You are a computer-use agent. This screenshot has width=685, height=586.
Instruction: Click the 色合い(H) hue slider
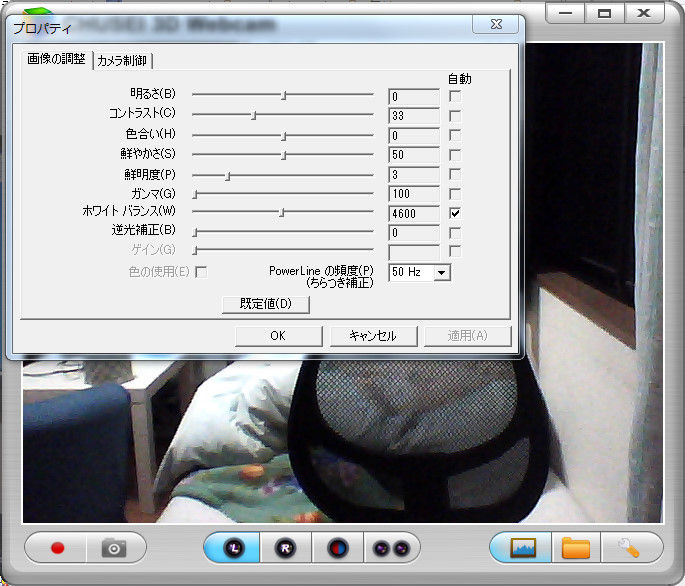click(283, 135)
